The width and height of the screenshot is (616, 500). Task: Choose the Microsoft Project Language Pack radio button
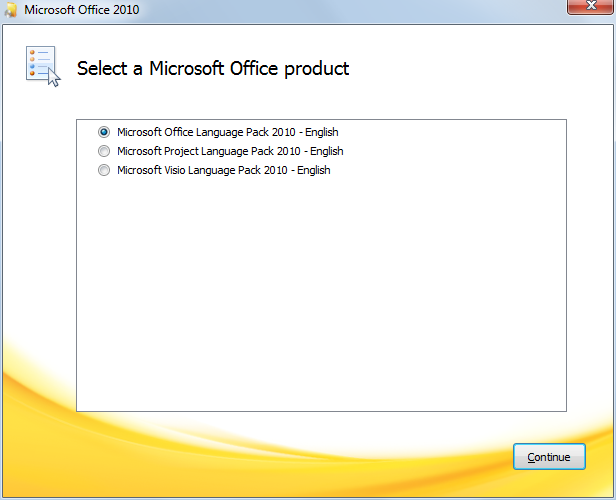pos(104,151)
